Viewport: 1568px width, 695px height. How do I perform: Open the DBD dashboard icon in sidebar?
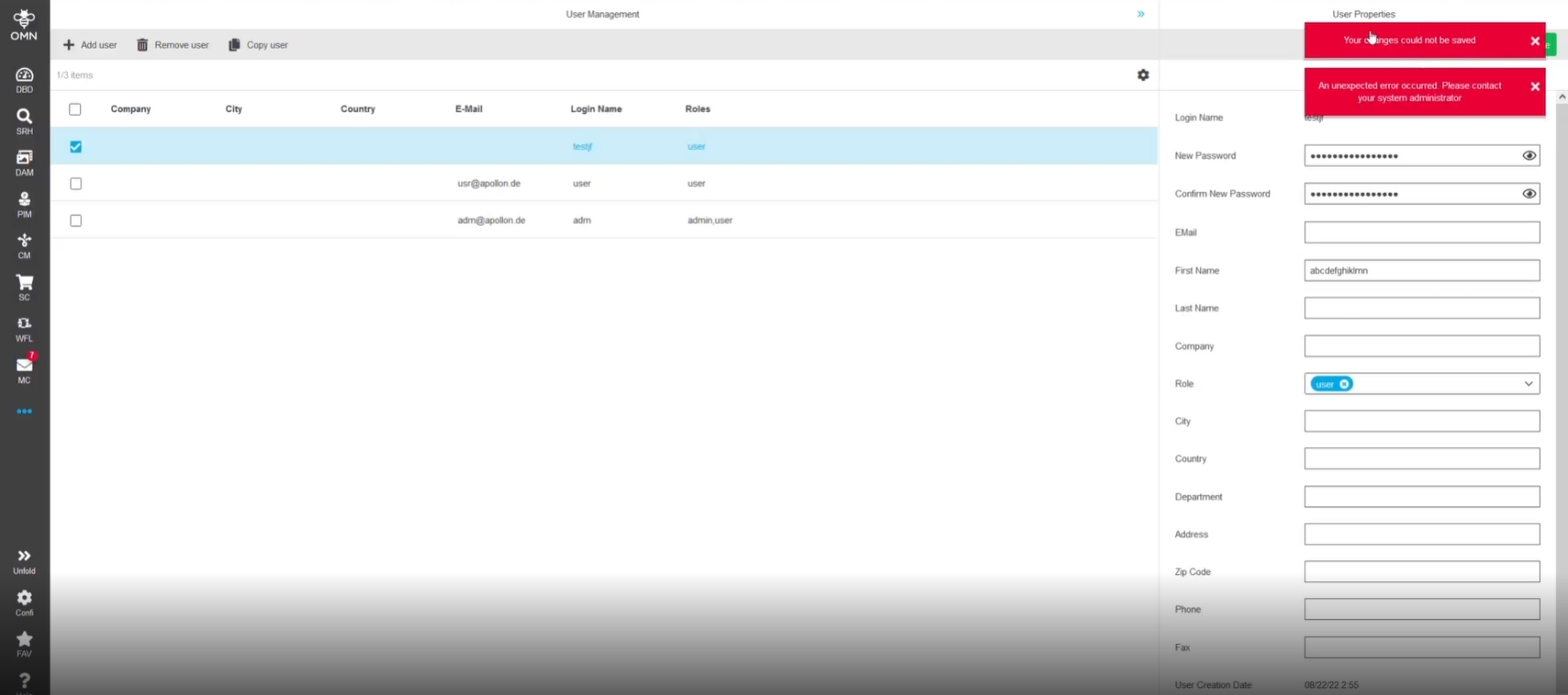(x=24, y=79)
